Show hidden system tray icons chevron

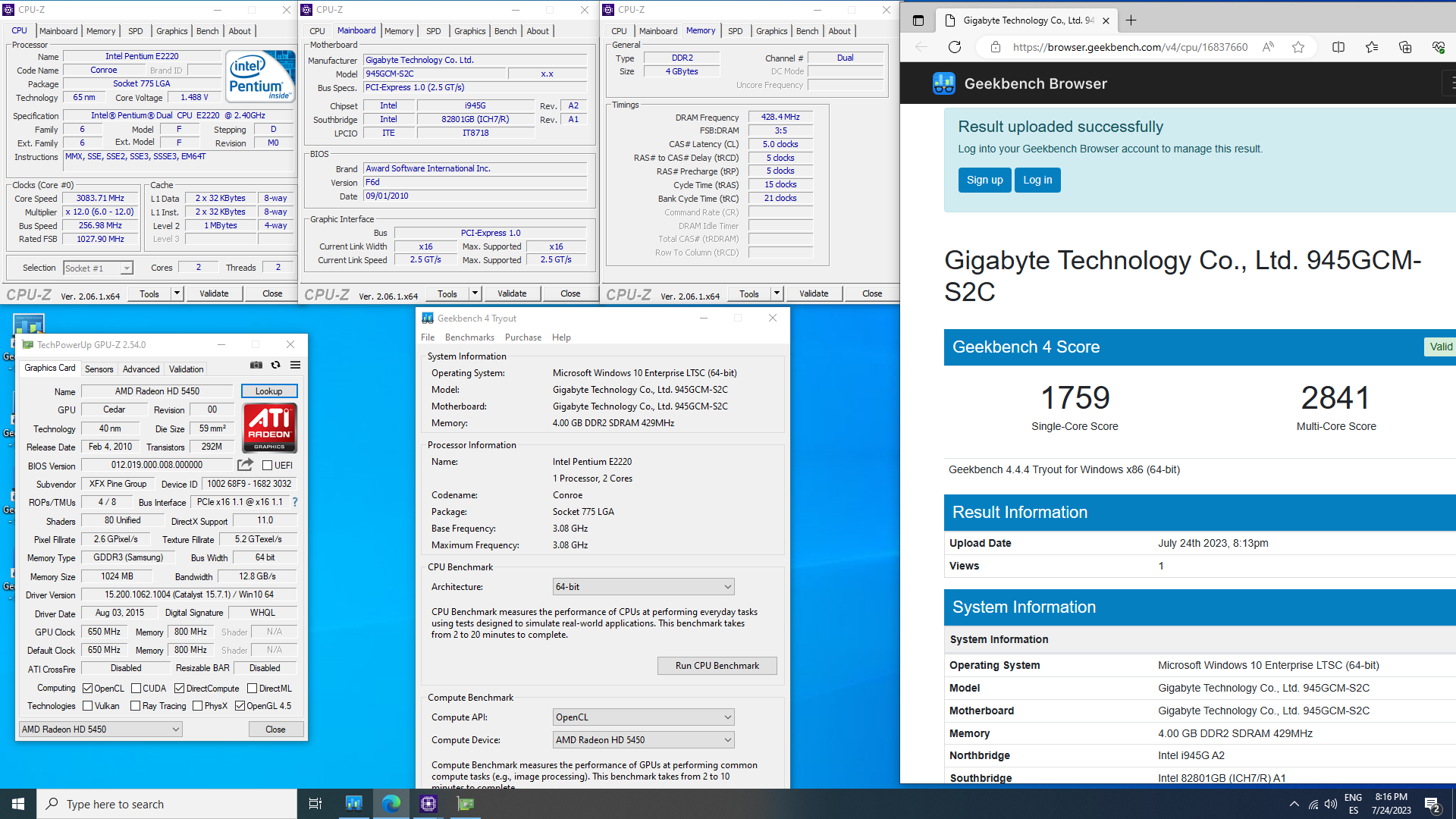[1294, 805]
